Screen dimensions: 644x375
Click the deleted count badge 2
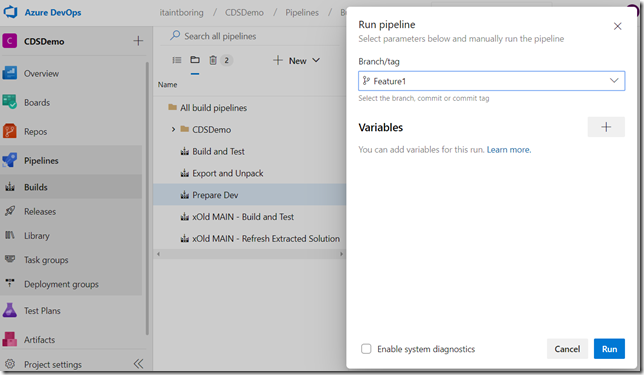[226, 60]
